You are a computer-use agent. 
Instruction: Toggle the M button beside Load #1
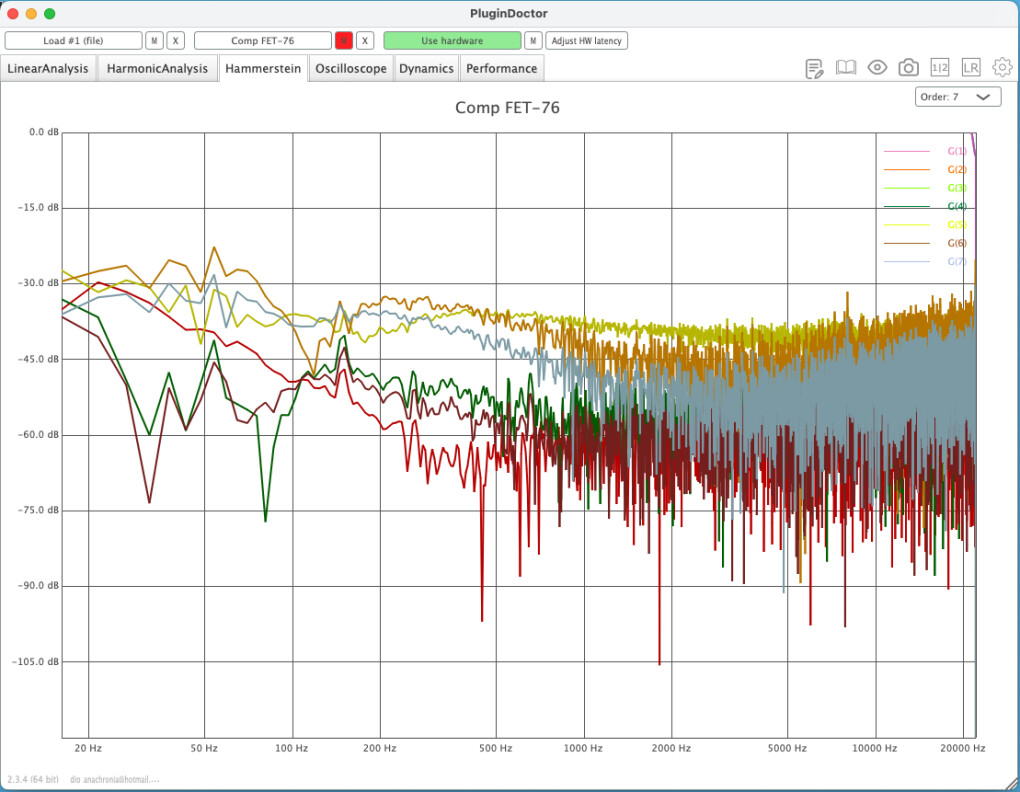(154, 41)
